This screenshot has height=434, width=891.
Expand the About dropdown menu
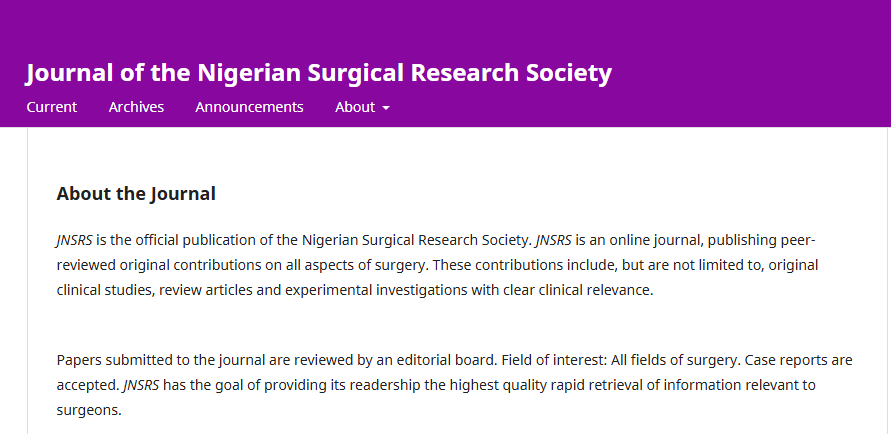tap(363, 107)
